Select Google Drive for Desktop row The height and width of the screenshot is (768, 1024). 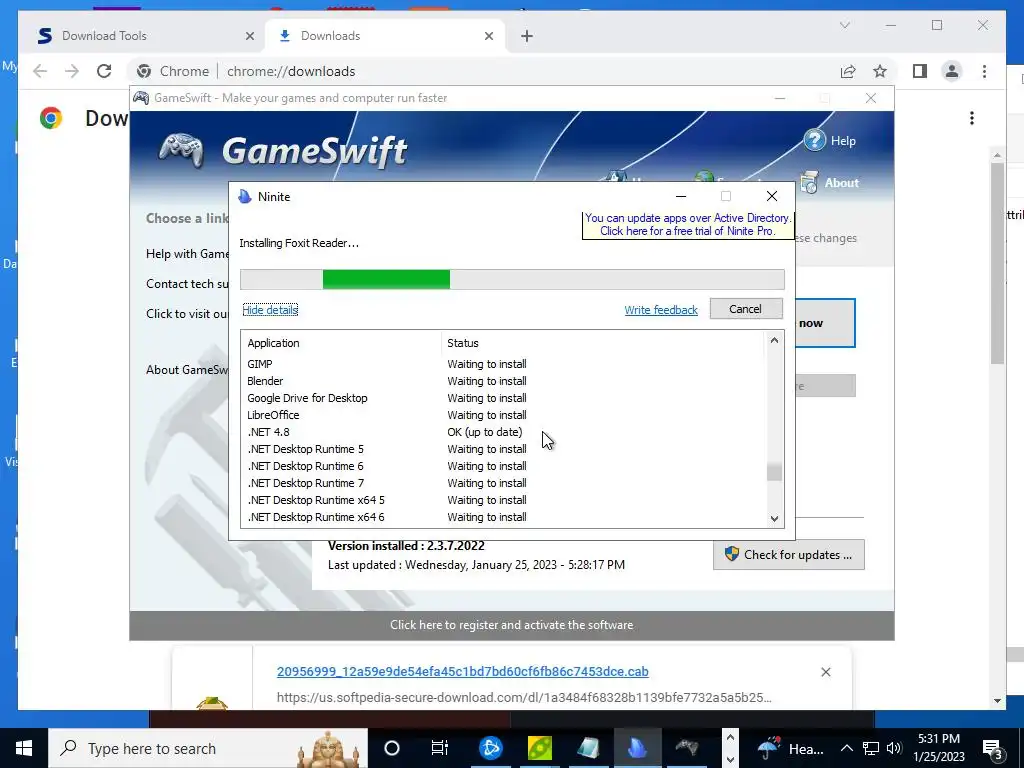503,398
